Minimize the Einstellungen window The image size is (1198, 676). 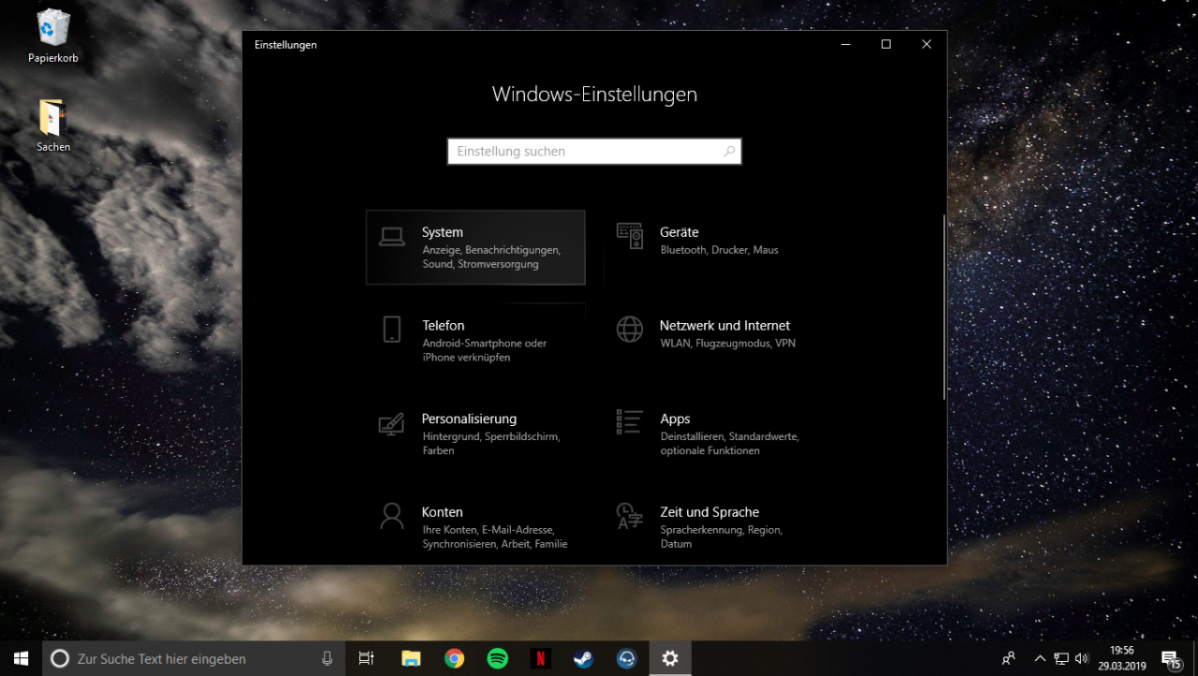tap(846, 44)
